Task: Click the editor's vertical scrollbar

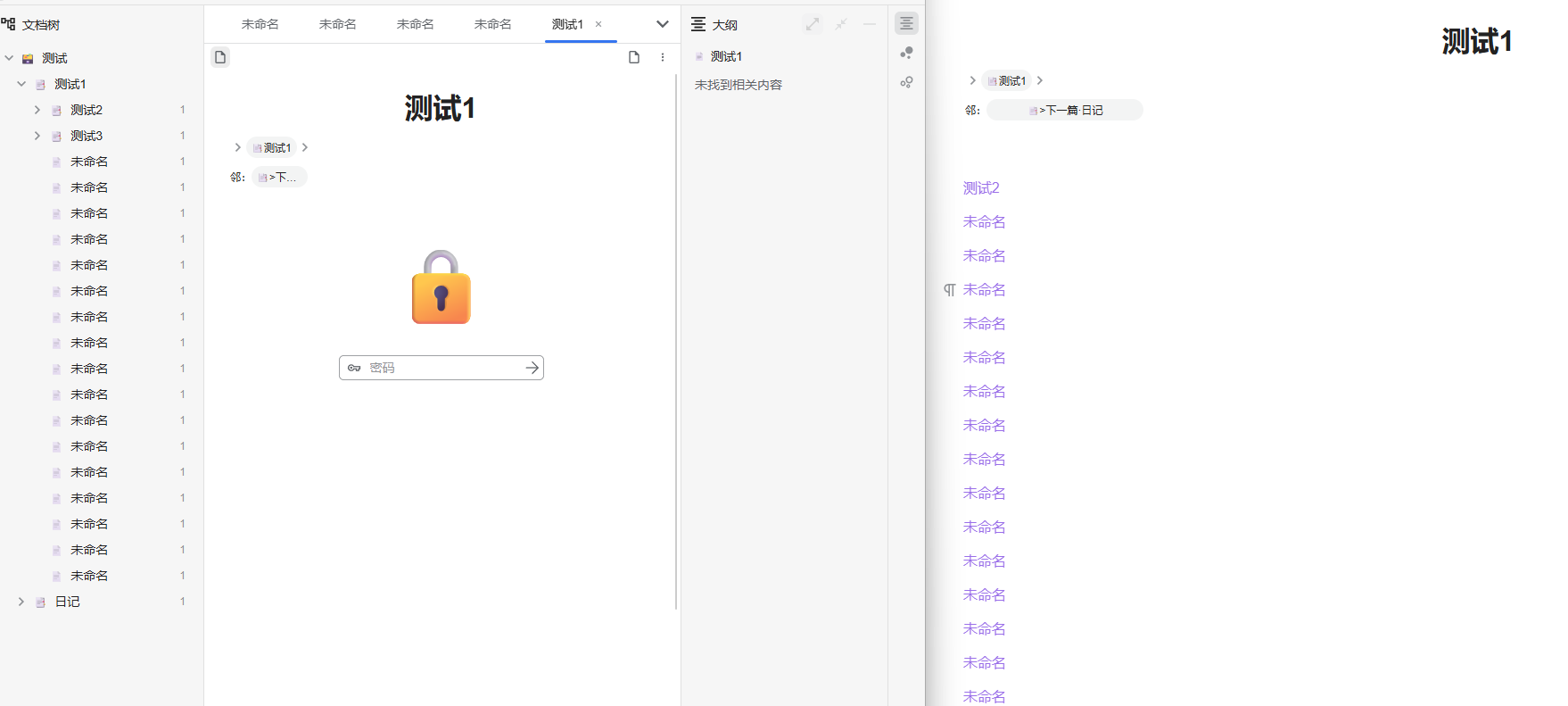Action: (x=676, y=341)
